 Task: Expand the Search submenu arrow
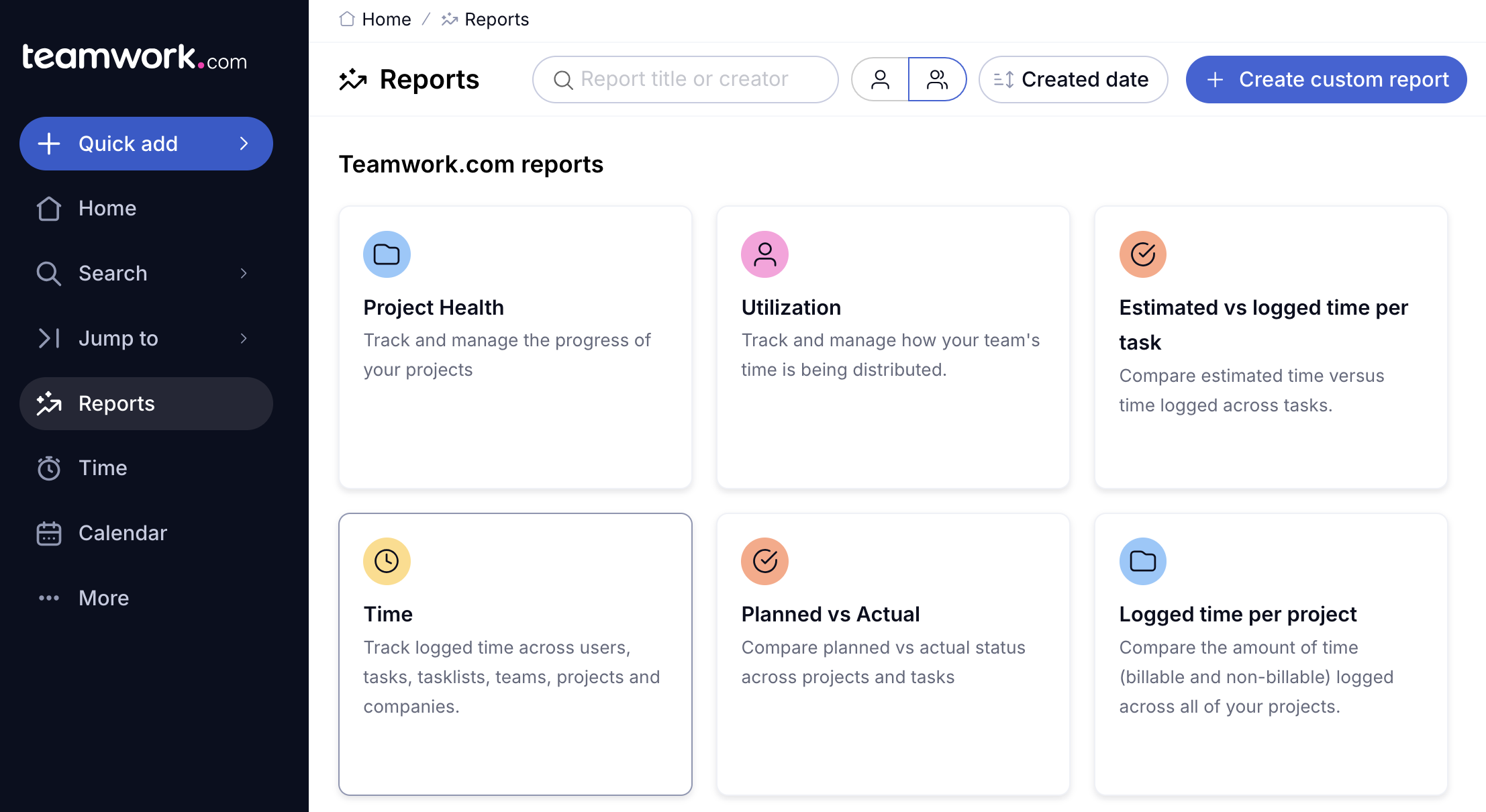pyautogui.click(x=244, y=273)
